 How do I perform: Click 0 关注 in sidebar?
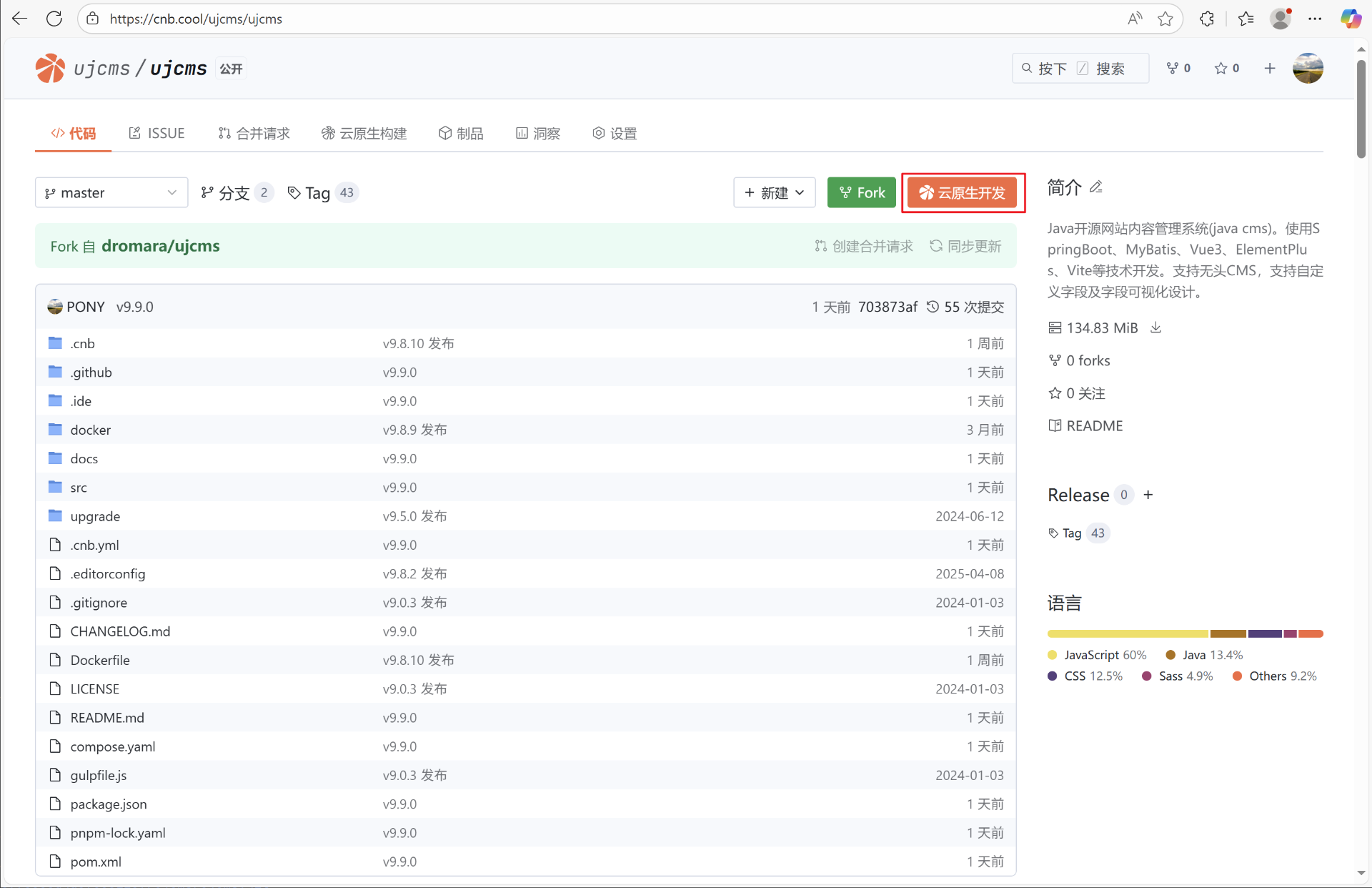tap(1077, 393)
